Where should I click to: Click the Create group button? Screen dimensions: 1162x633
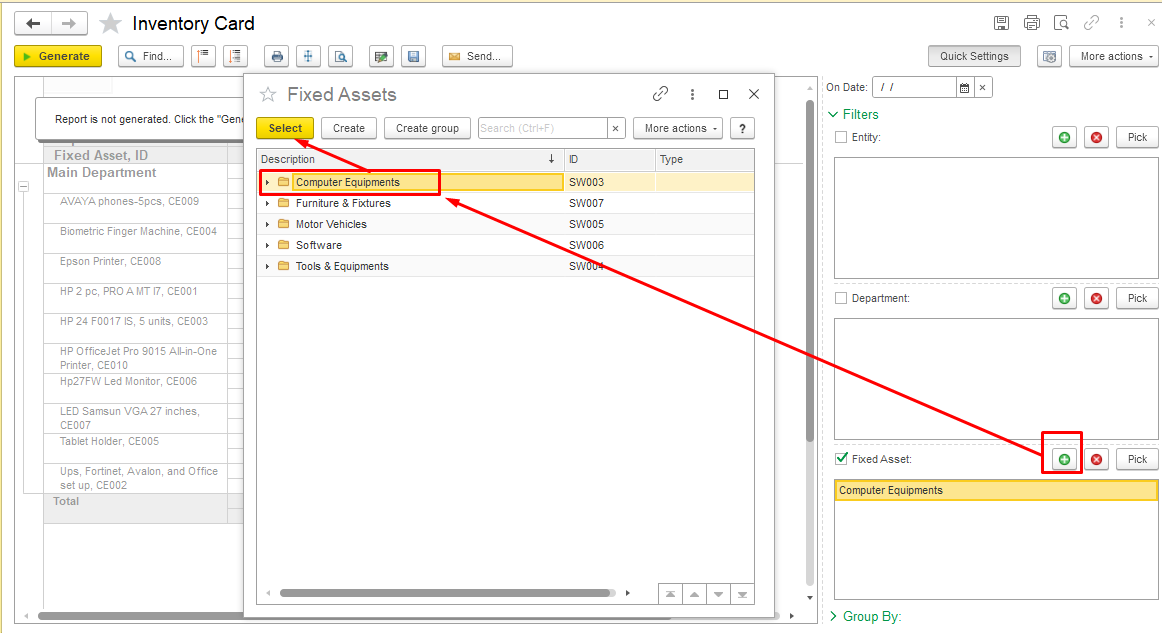(x=427, y=128)
